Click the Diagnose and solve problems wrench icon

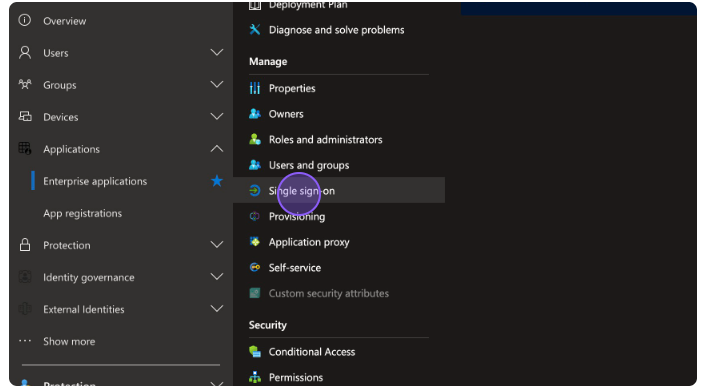click(255, 29)
